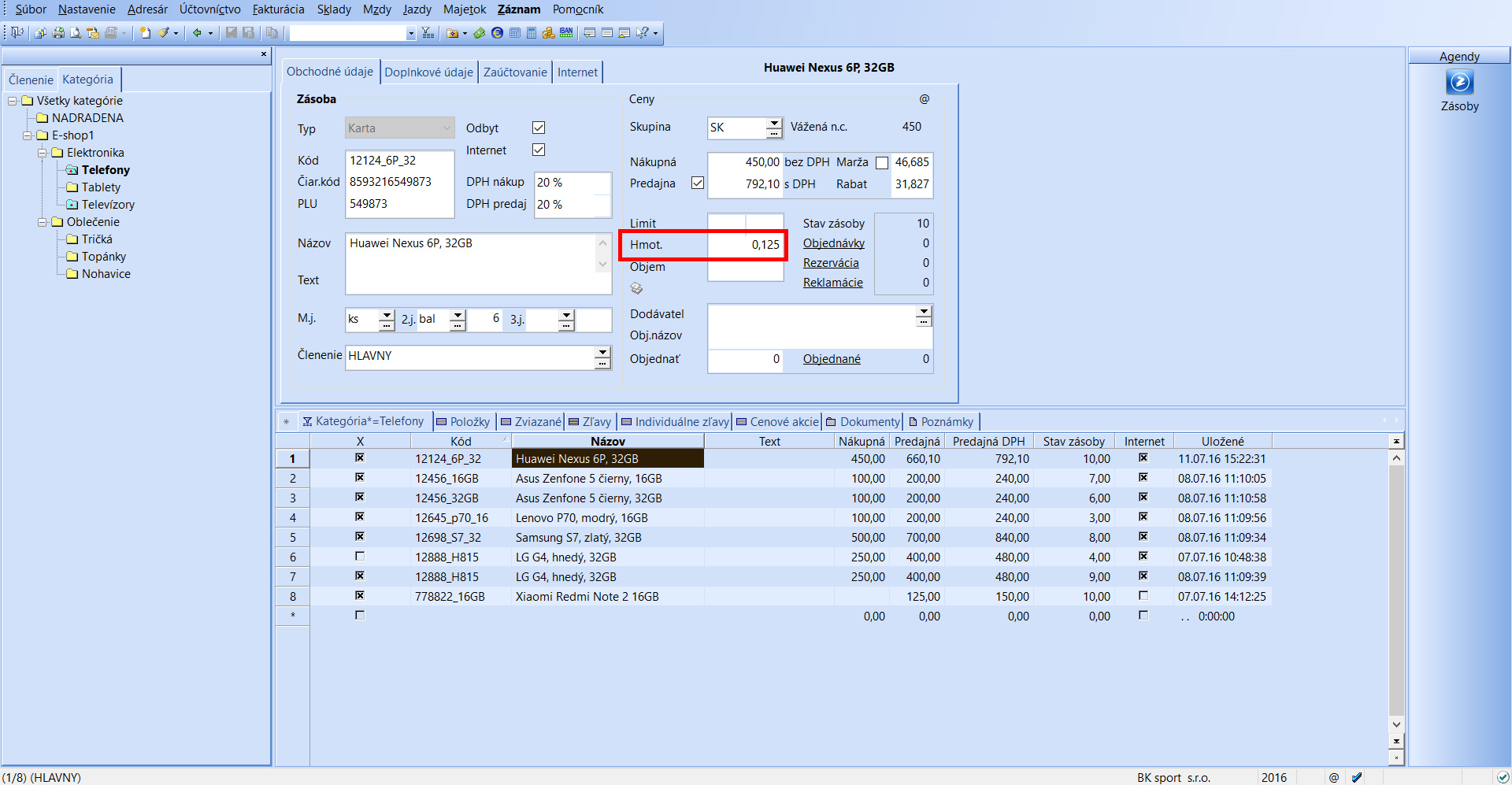Toggle the Internet checkbox in Zásoba form
The width and height of the screenshot is (1512, 785).
[x=539, y=150]
